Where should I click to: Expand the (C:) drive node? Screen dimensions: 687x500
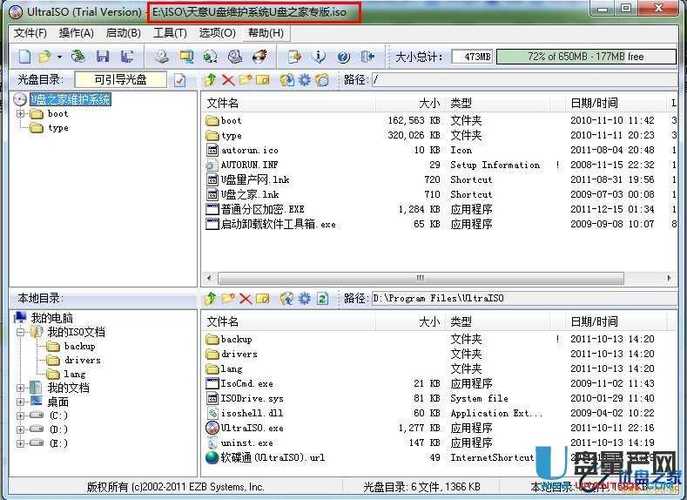pos(20,416)
